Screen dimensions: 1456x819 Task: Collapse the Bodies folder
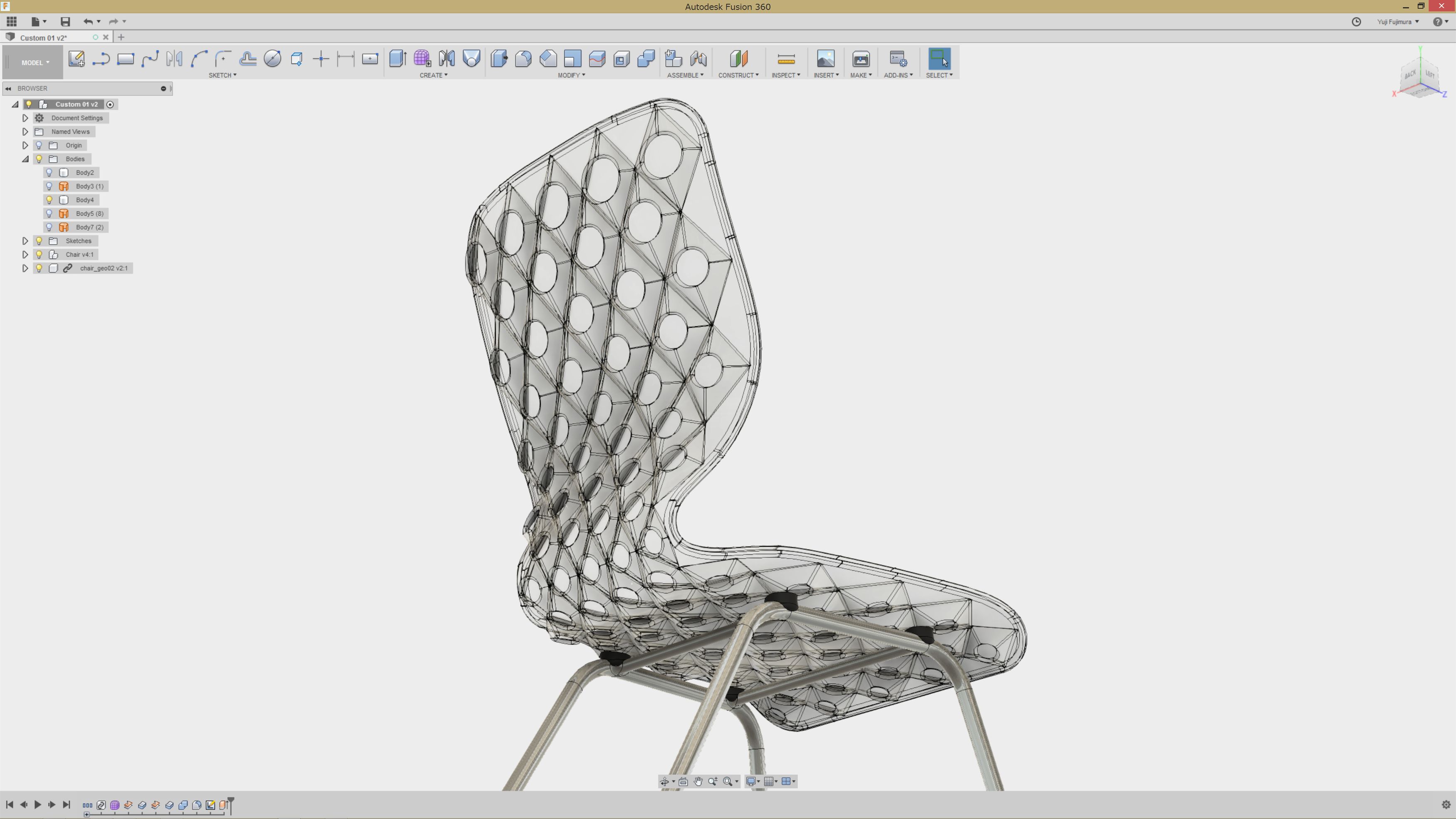click(x=25, y=159)
